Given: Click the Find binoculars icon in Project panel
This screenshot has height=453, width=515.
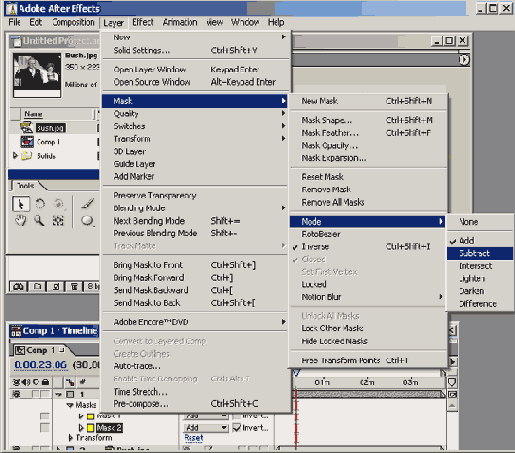Looking at the screenshot, I should 18,286.
